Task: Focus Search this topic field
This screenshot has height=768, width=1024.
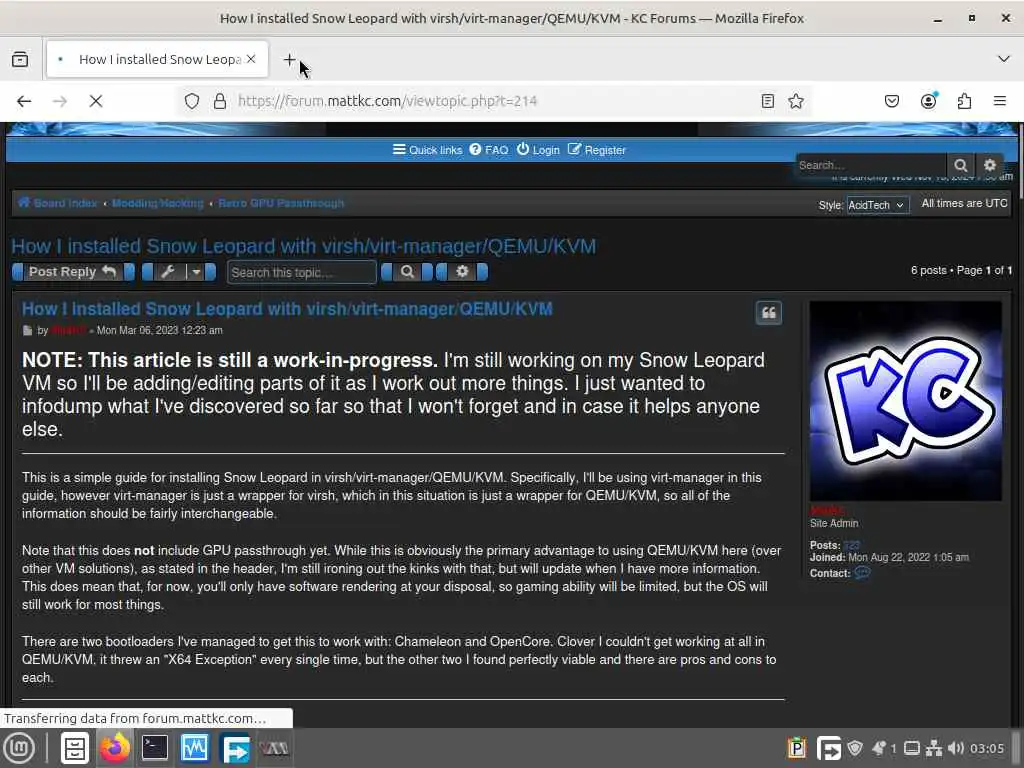Action: click(302, 272)
